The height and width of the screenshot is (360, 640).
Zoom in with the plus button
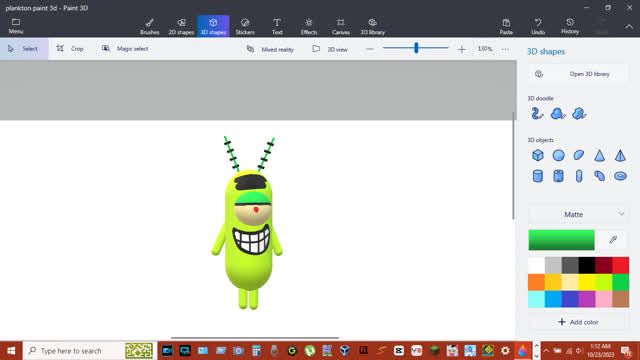pos(462,49)
